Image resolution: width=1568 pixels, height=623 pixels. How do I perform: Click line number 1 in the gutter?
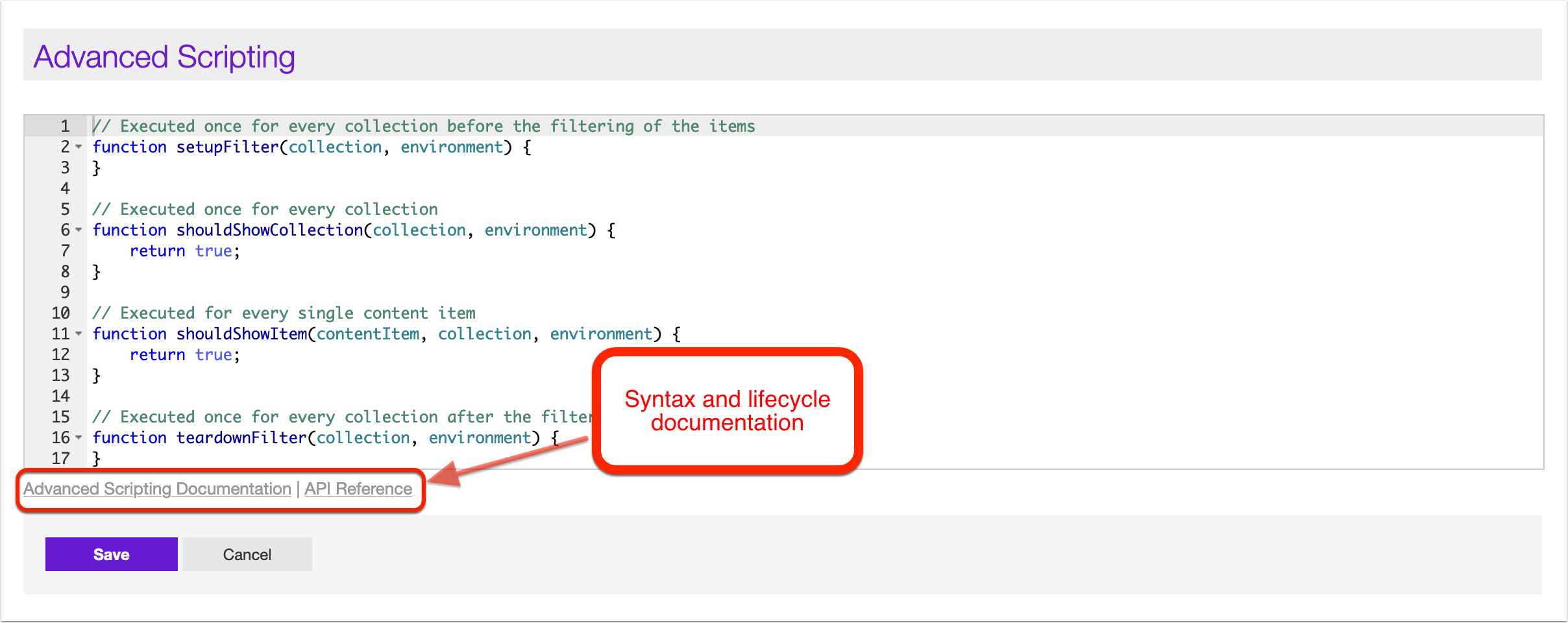tap(65, 126)
